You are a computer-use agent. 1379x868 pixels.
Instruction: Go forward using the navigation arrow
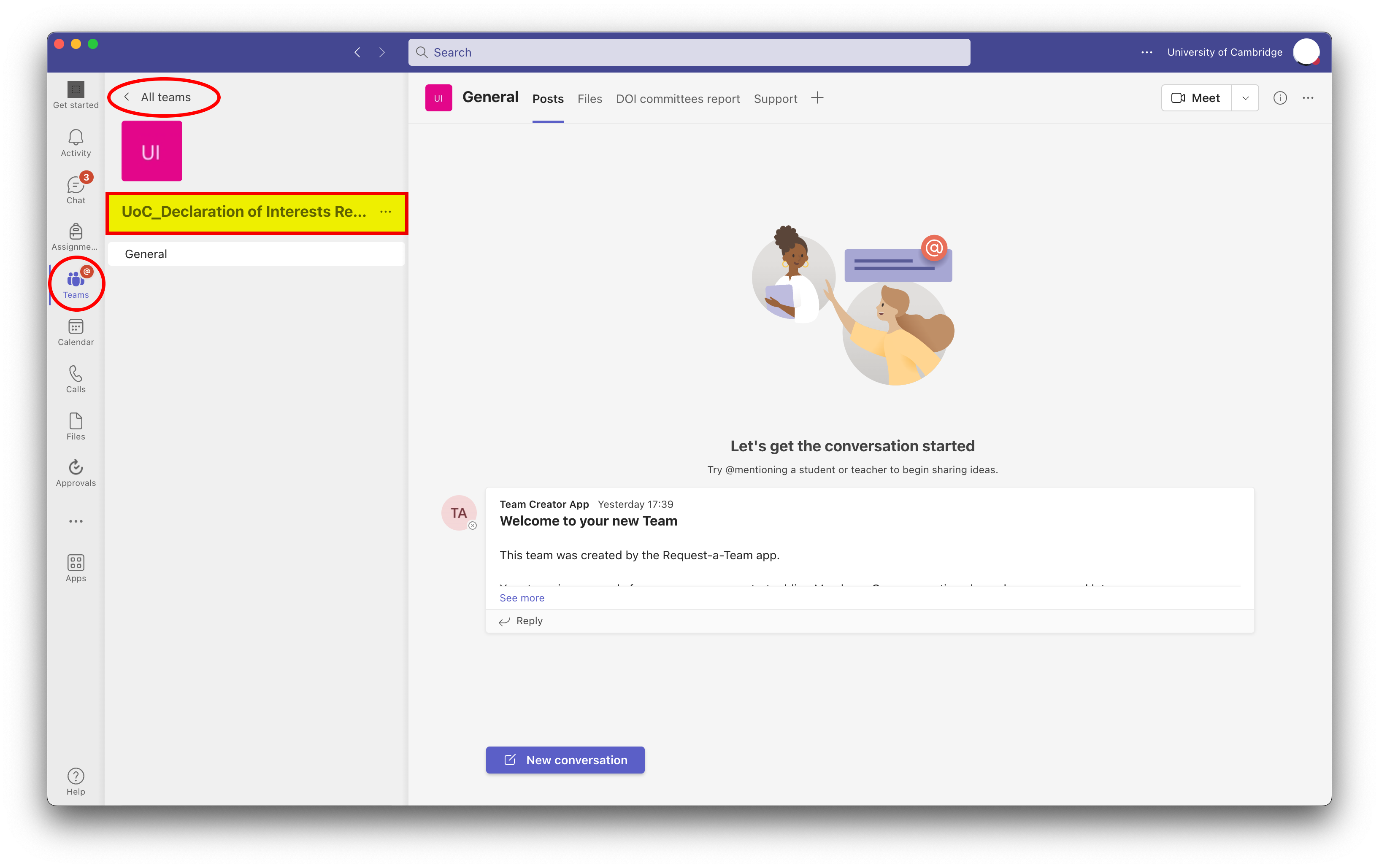[x=382, y=52]
